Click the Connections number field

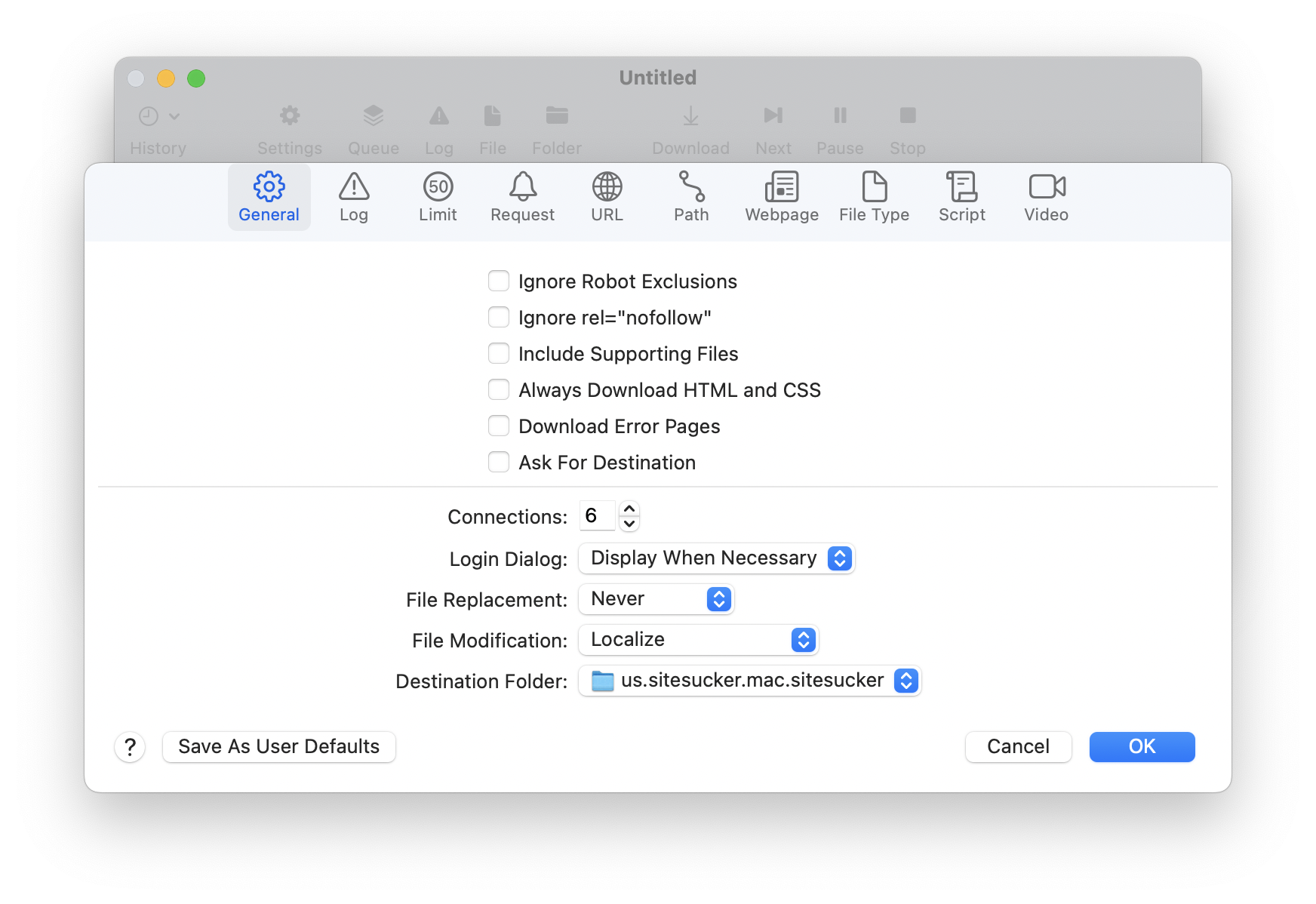(597, 516)
